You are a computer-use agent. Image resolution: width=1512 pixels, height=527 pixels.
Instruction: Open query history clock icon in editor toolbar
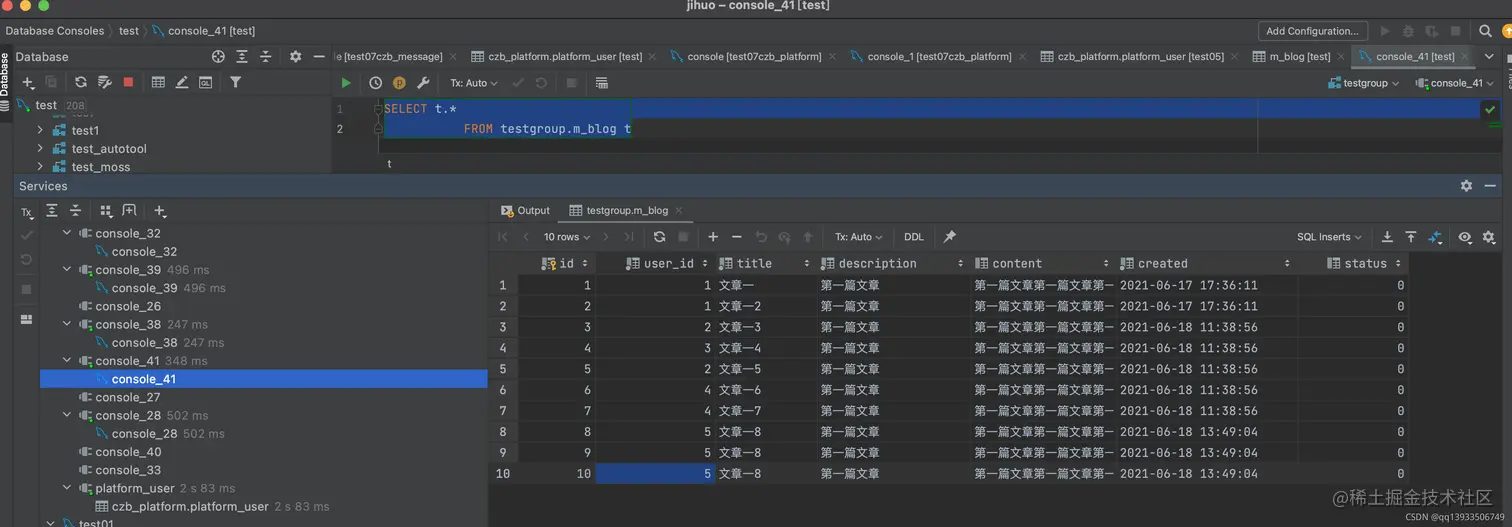(x=375, y=83)
